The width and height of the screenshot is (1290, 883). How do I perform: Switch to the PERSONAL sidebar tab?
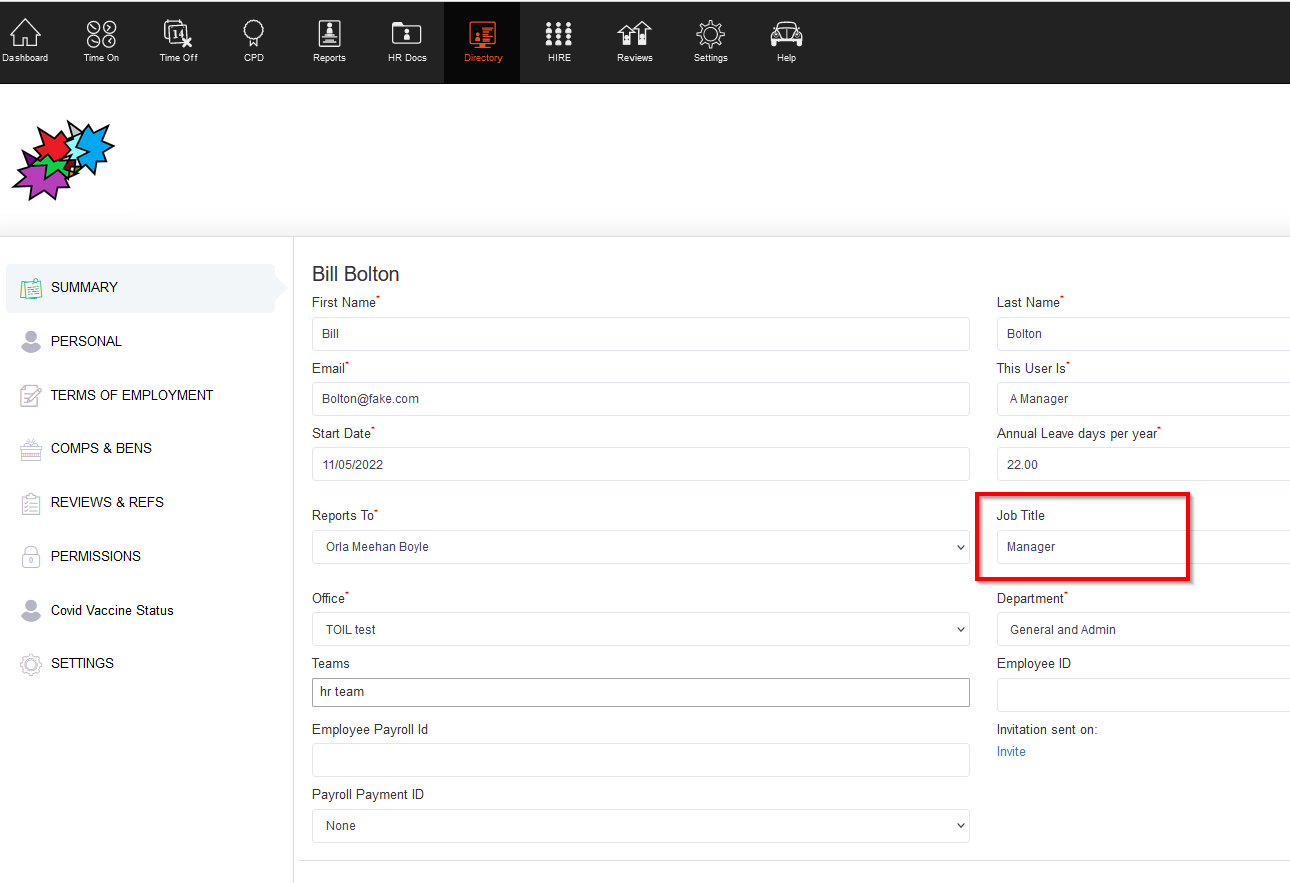[86, 342]
